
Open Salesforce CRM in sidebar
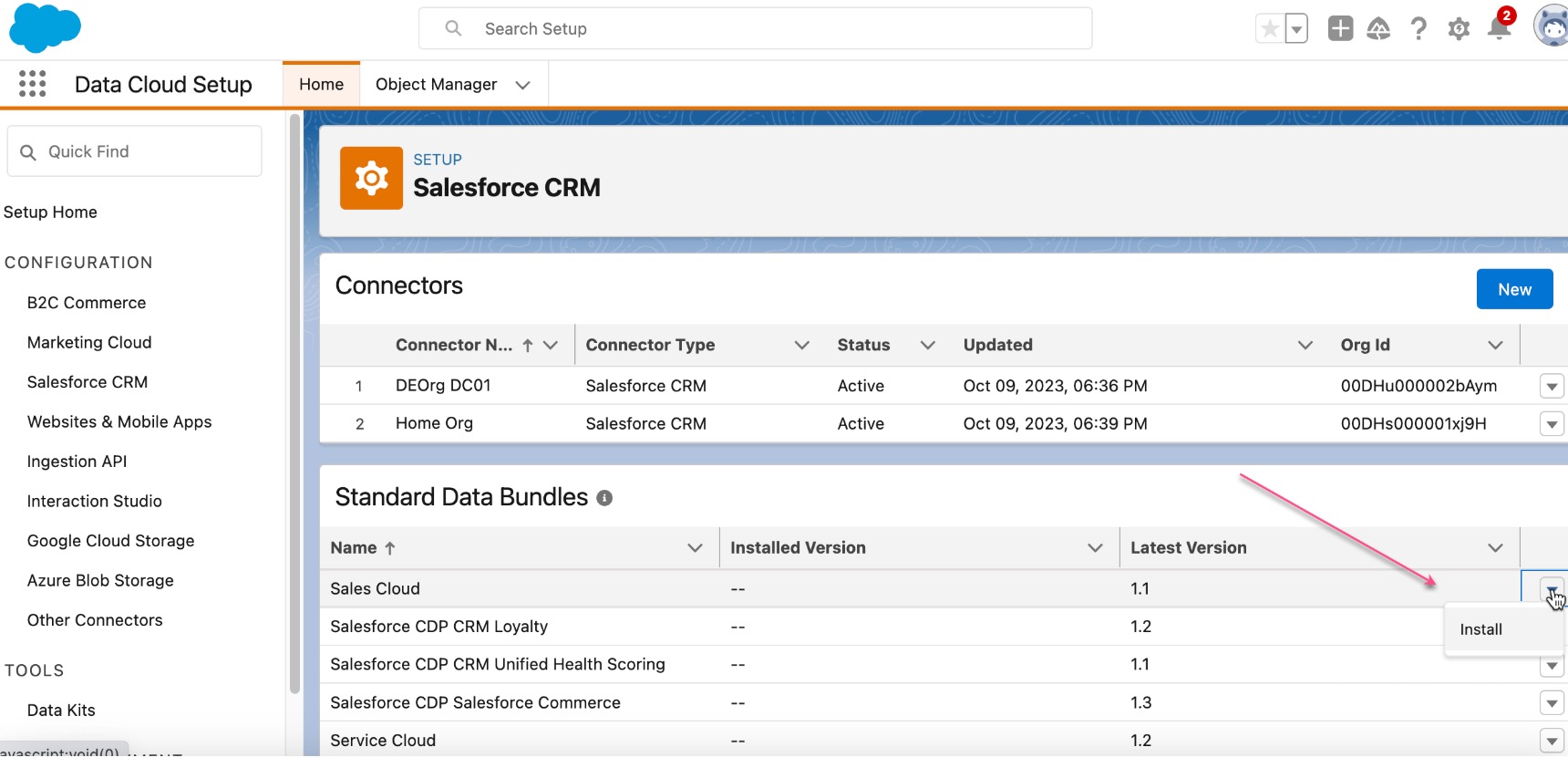(x=88, y=382)
